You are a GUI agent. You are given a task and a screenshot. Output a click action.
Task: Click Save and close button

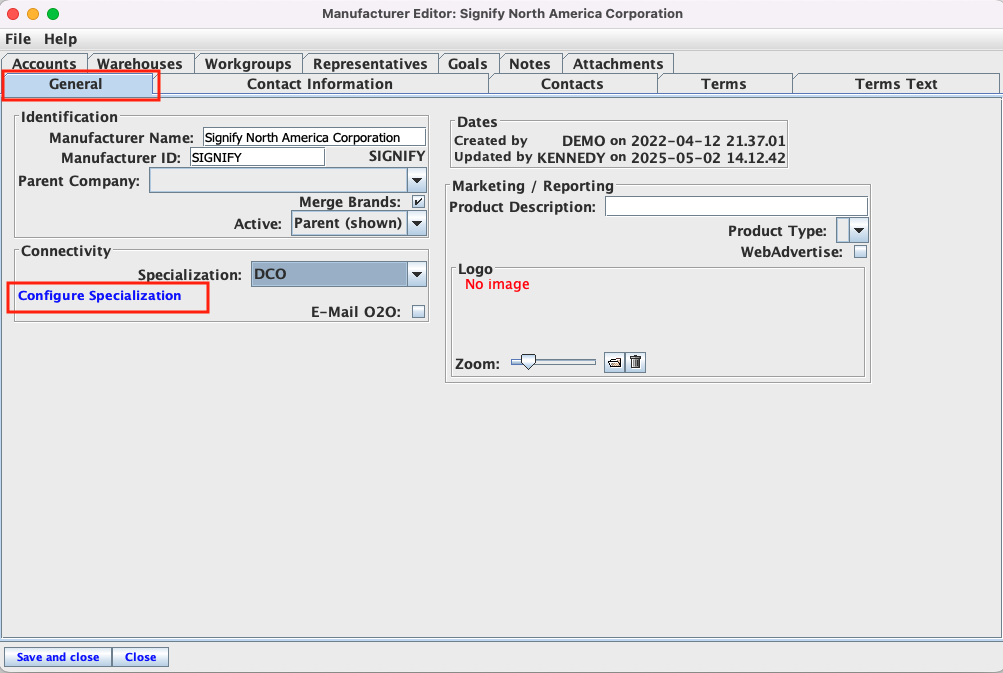(58, 657)
